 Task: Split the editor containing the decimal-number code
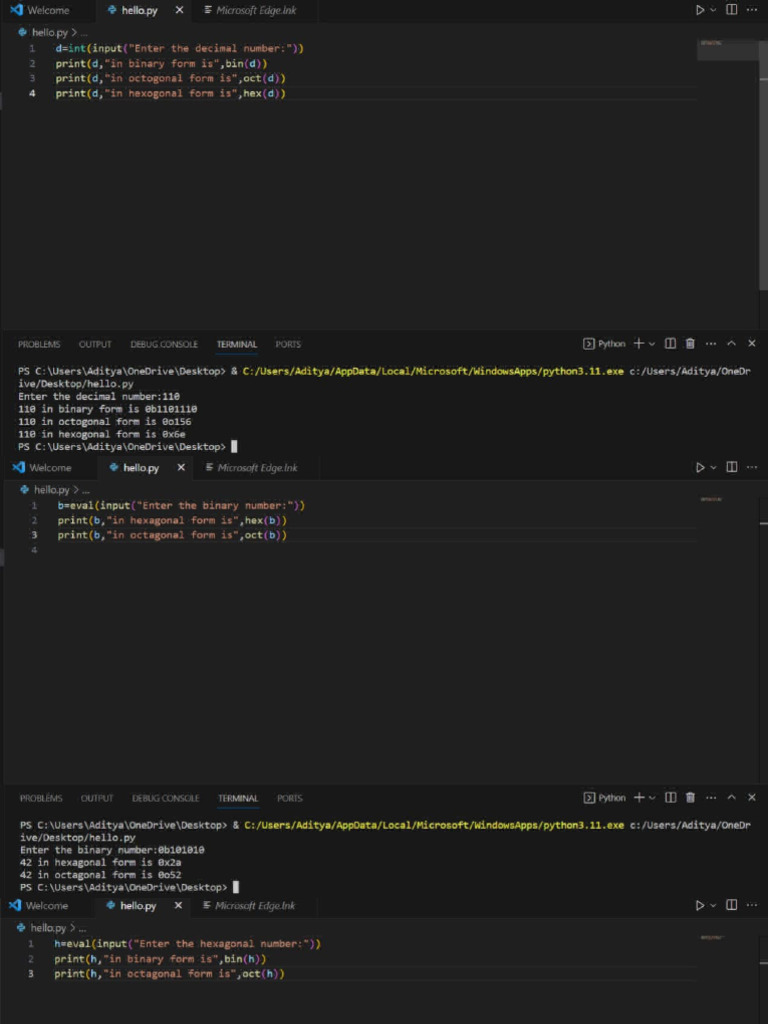[731, 10]
